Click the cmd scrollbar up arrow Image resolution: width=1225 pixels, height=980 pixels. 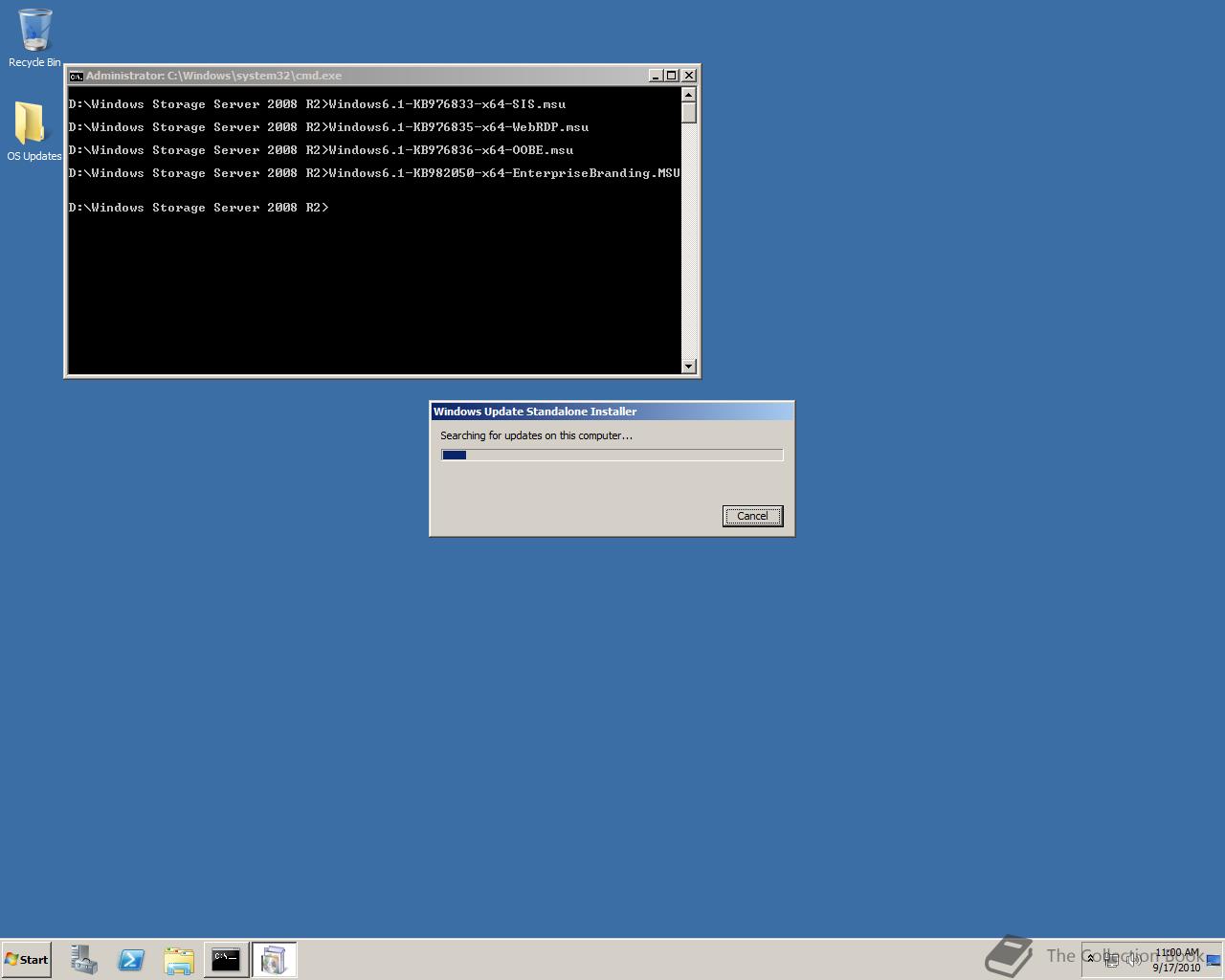(x=689, y=94)
